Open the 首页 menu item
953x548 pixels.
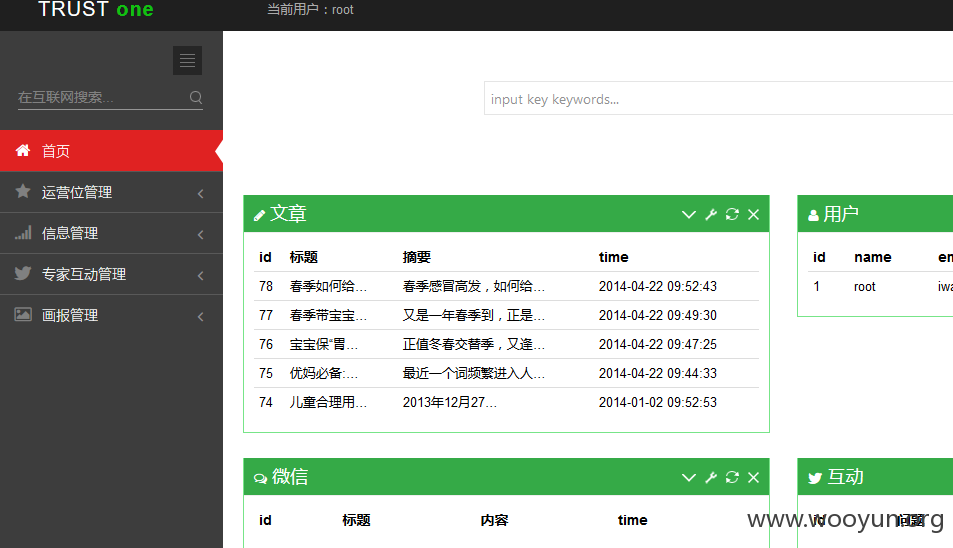click(x=111, y=151)
